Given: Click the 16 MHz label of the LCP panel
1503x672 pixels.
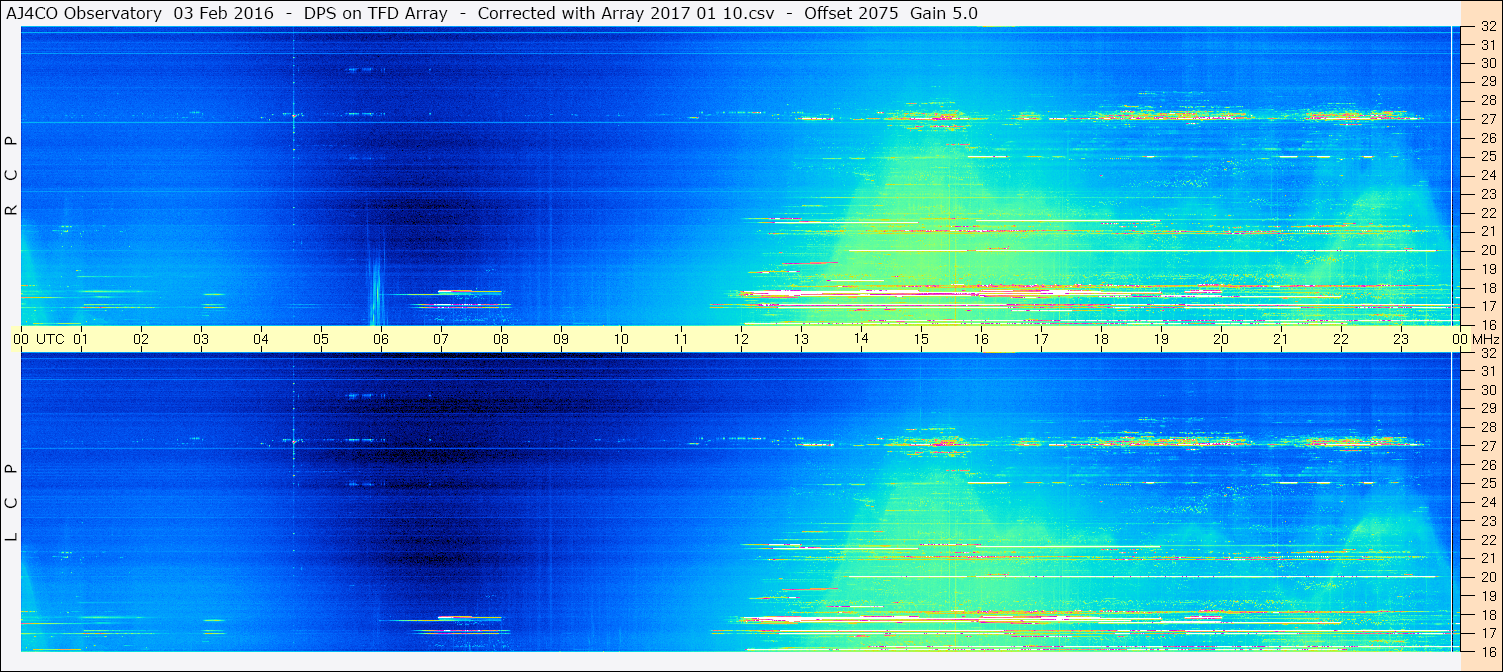Looking at the screenshot, I should [1487, 651].
